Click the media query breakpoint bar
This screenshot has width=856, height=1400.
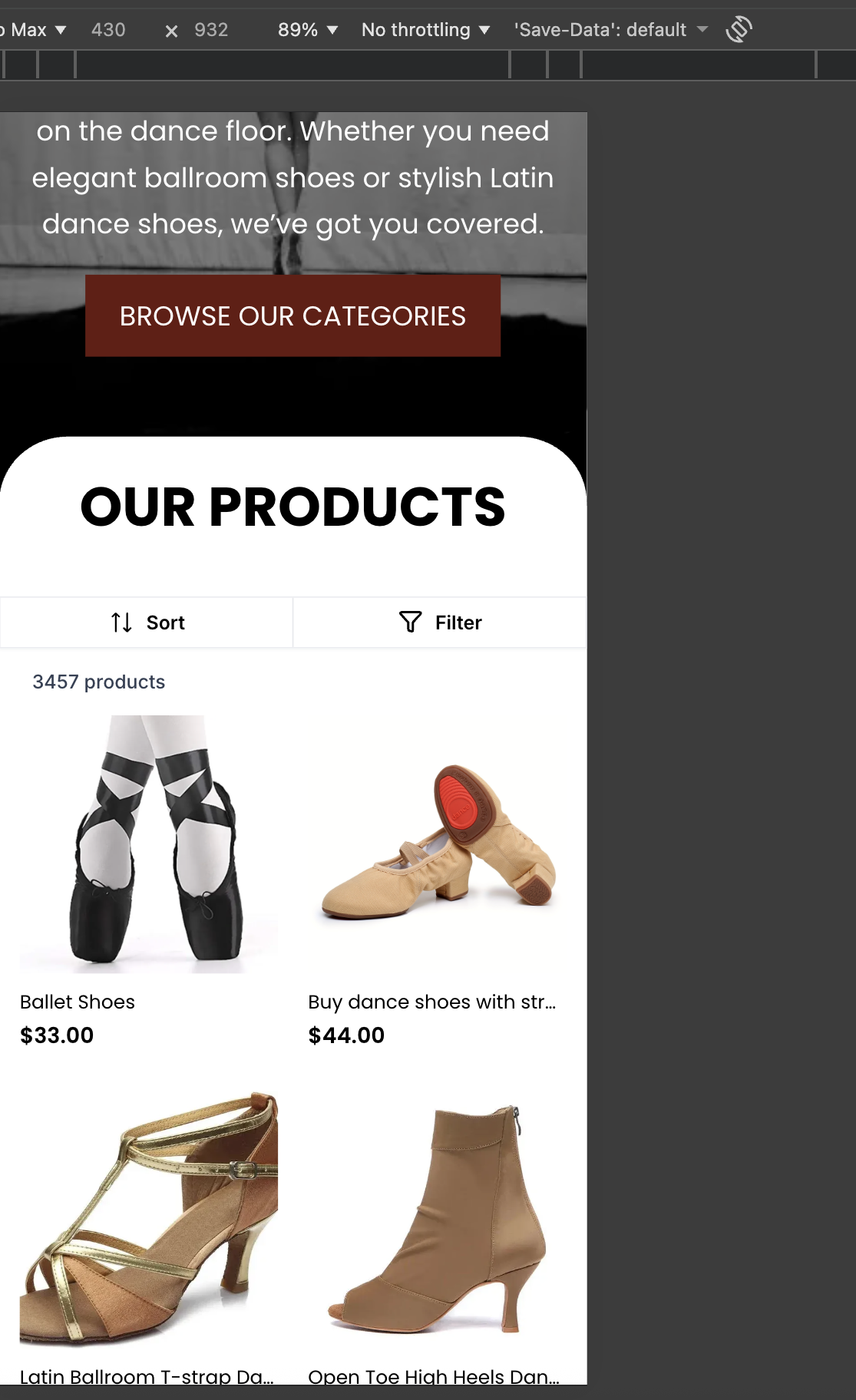[x=428, y=65]
